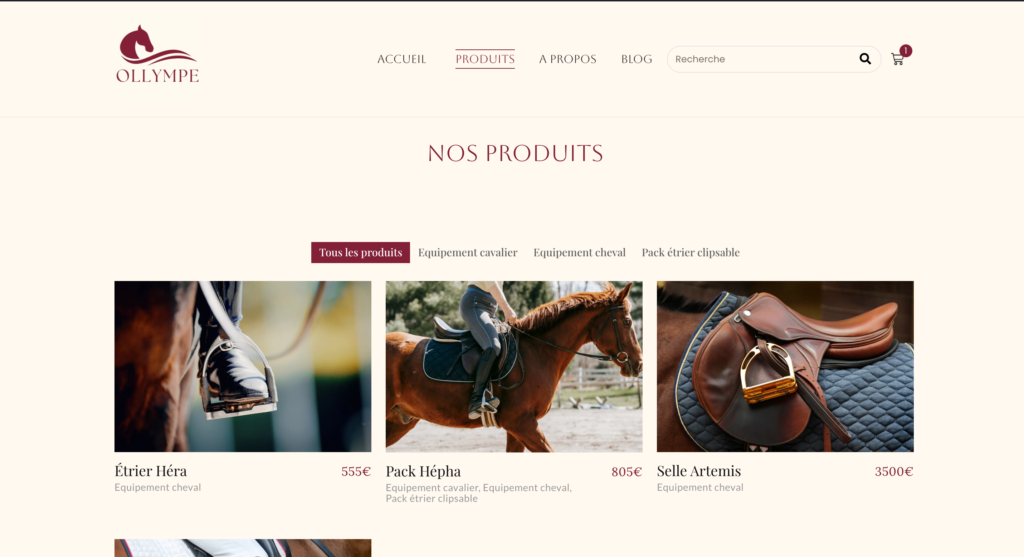This screenshot has width=1024, height=557.
Task: Click the cart item count badge
Action: point(906,50)
